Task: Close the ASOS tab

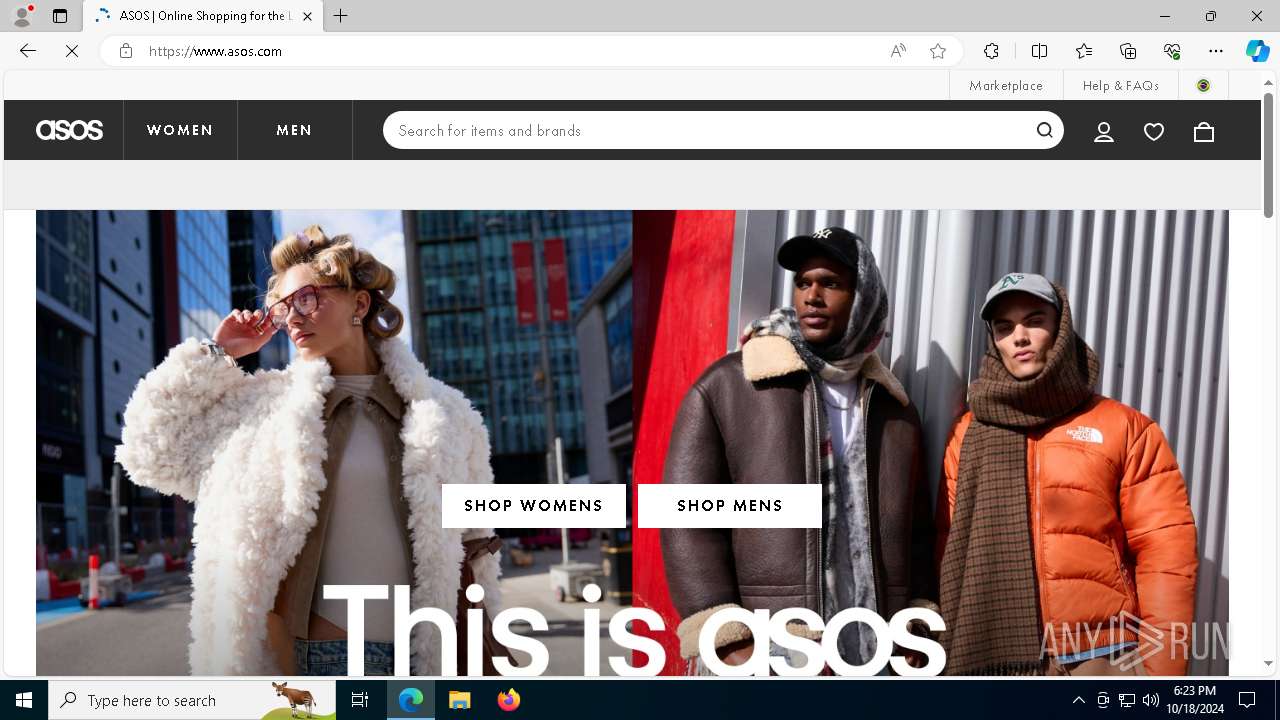Action: point(307,16)
